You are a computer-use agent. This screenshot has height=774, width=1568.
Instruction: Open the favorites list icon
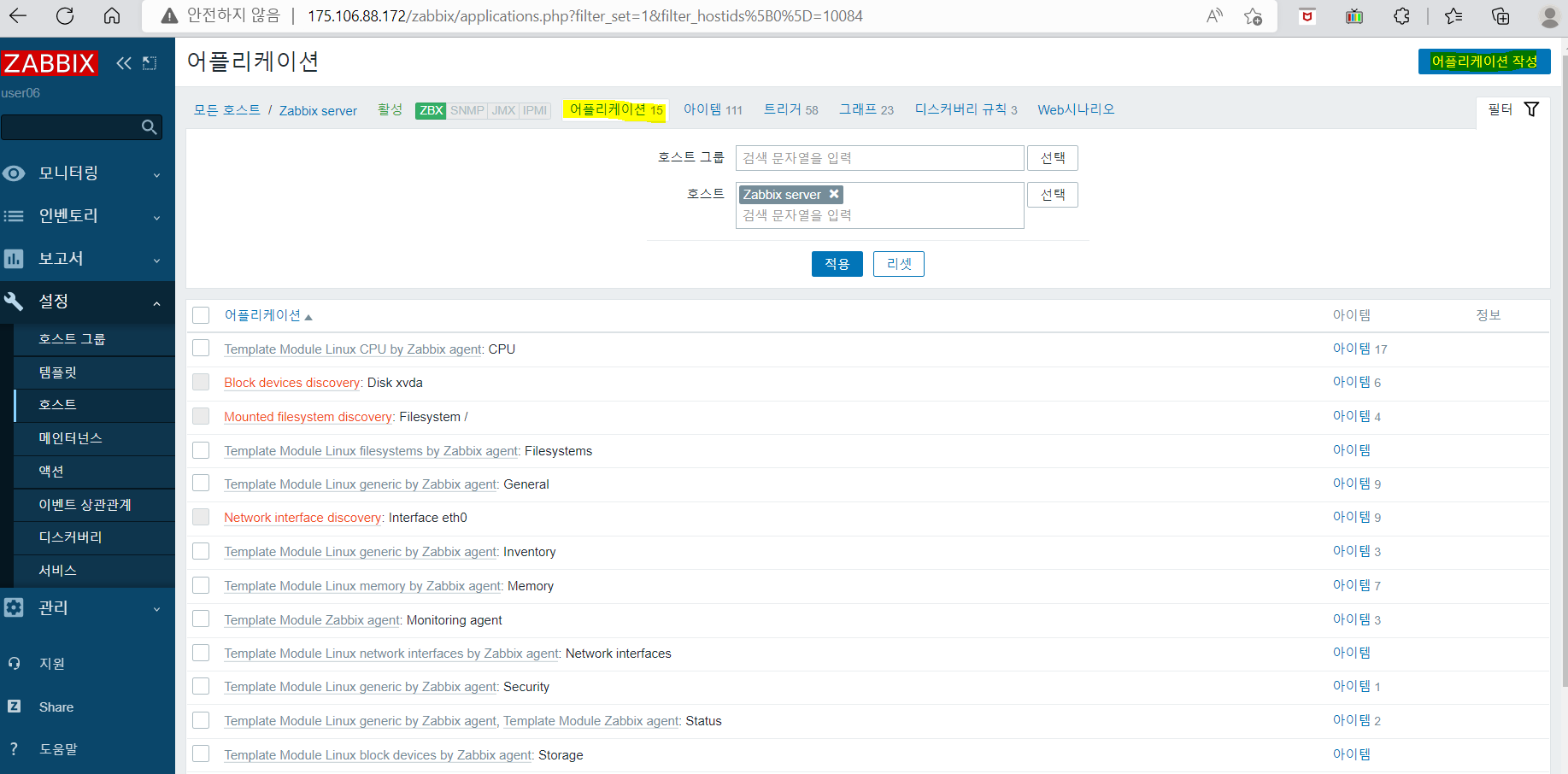tap(1453, 15)
